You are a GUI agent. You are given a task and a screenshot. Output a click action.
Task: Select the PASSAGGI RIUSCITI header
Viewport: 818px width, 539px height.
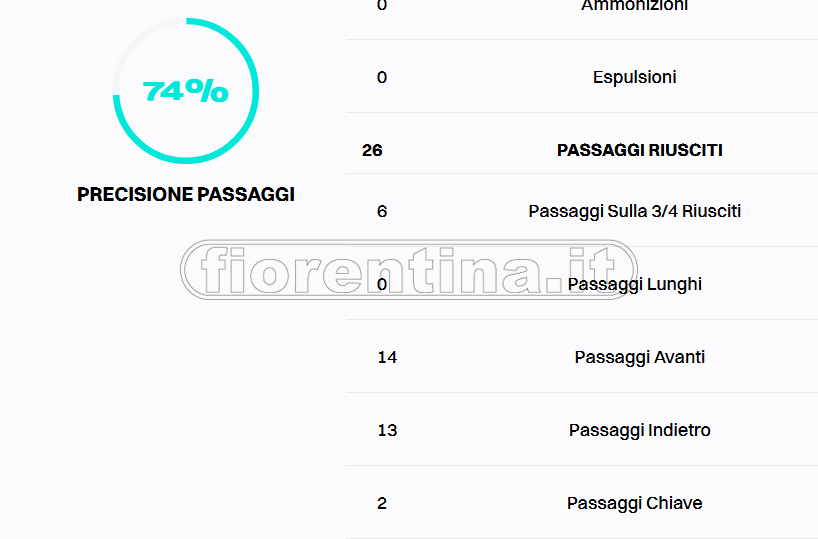coord(639,150)
